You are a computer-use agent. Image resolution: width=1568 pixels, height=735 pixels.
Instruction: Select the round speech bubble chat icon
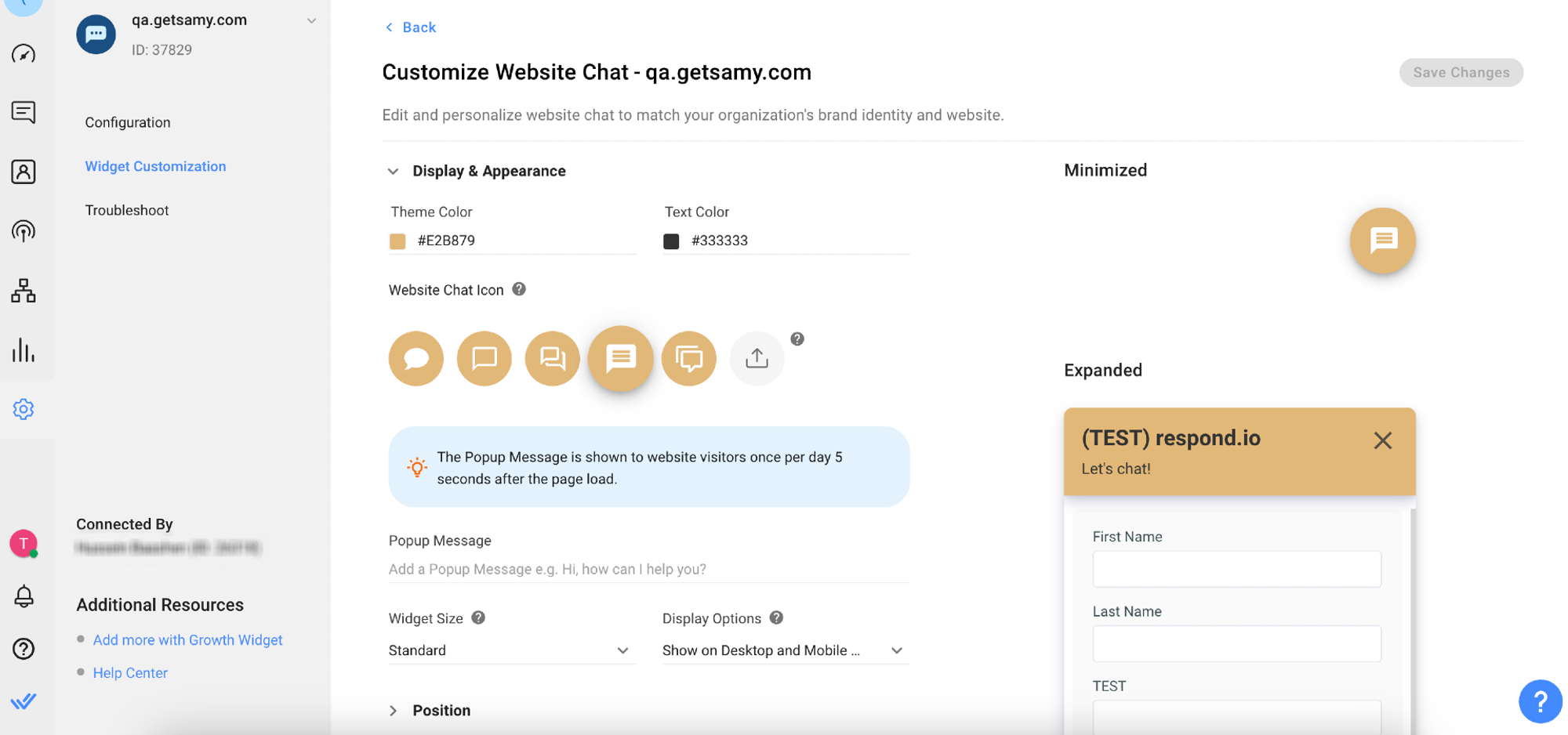416,359
